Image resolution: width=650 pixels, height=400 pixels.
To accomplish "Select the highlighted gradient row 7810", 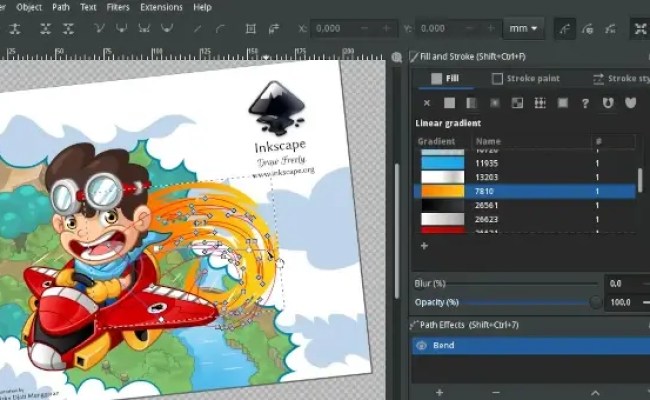I will pos(525,191).
